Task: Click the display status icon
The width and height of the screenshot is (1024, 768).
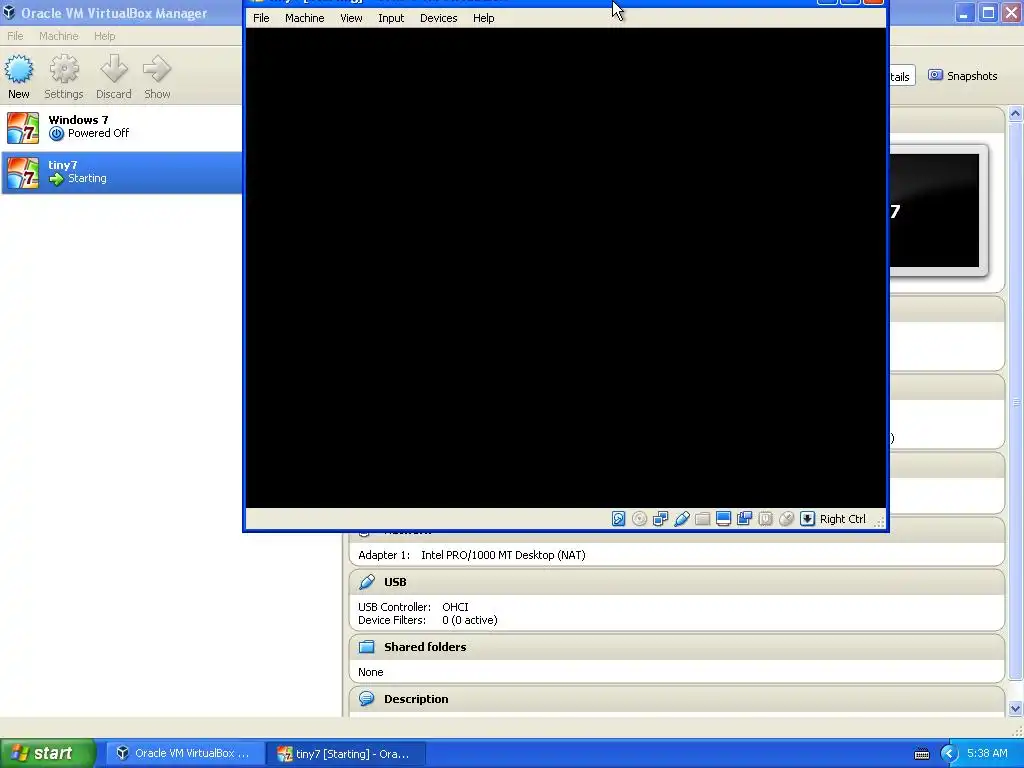Action: [x=723, y=519]
